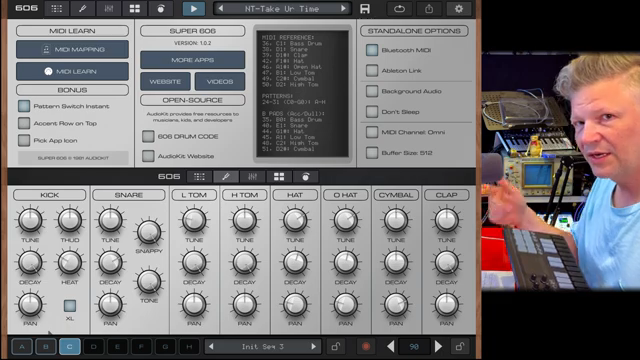Activate the MIDI LEARN blue button

(x=72, y=71)
